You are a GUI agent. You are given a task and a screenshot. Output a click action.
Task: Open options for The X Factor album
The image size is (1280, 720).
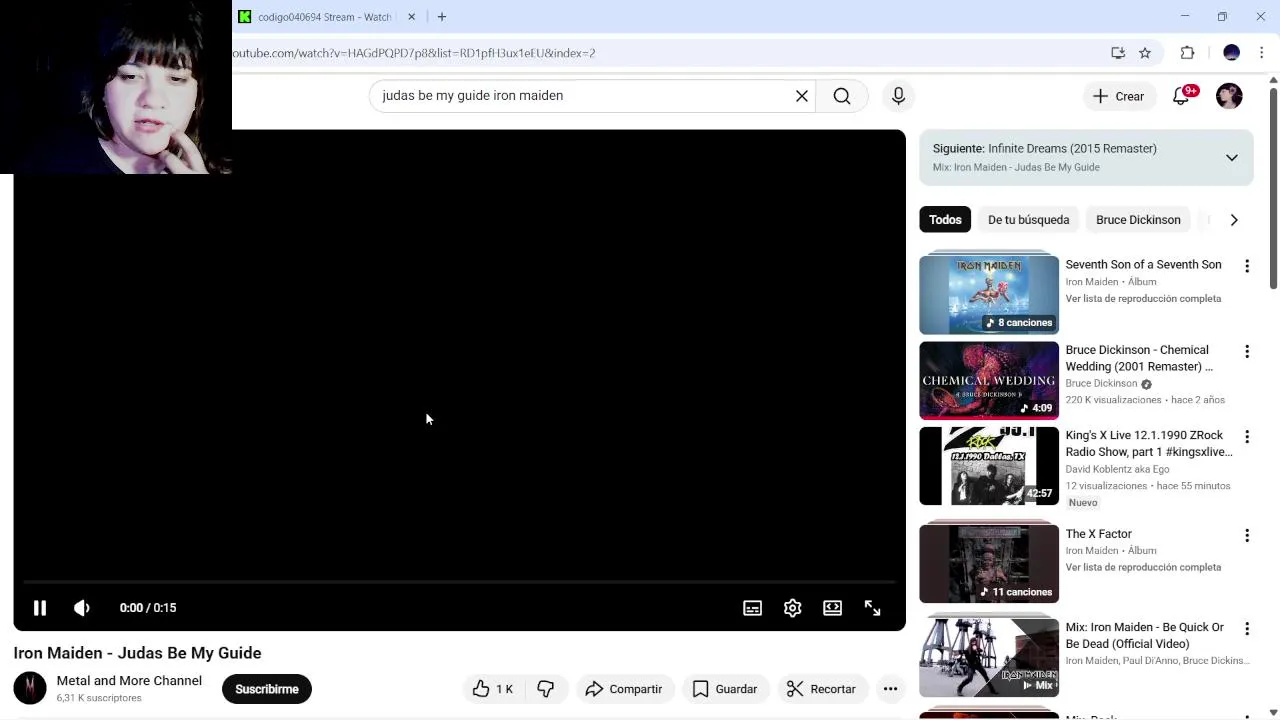[x=1247, y=535]
